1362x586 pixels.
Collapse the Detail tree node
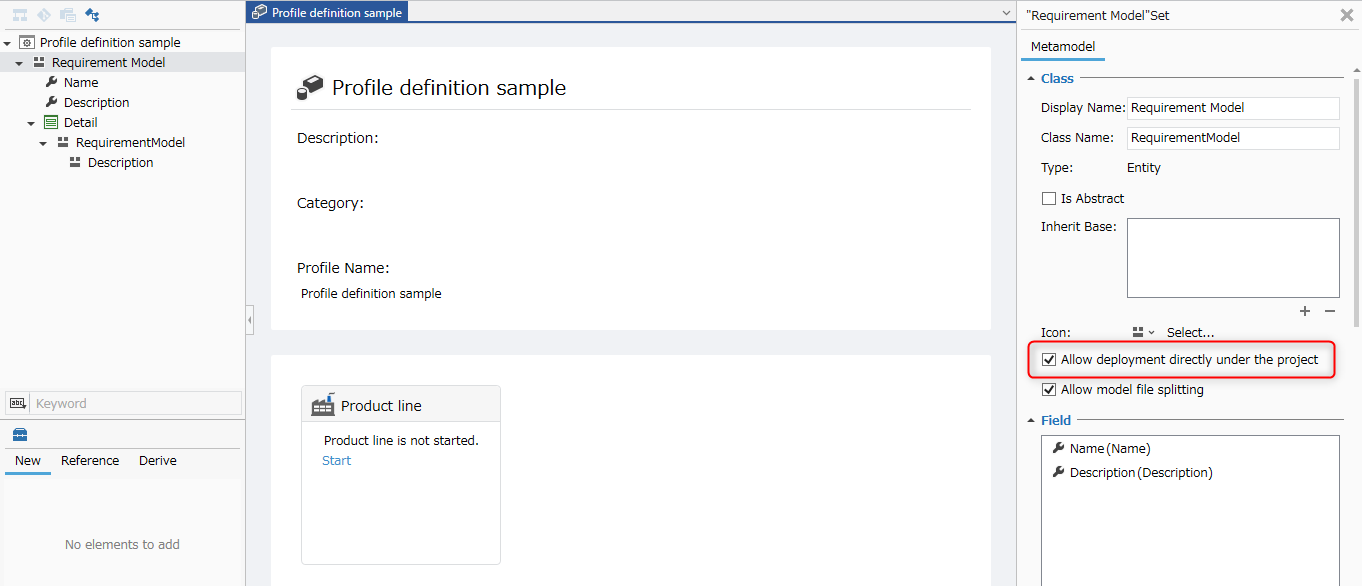(31, 123)
